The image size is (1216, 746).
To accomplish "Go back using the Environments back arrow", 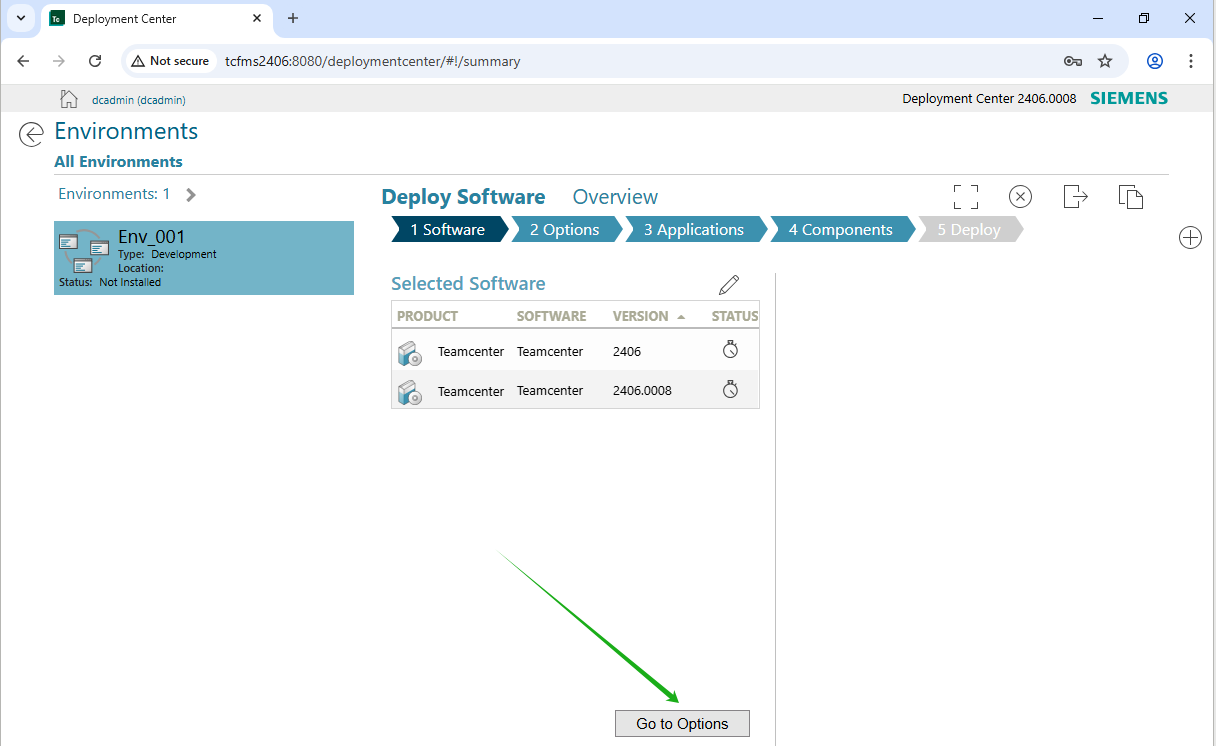I will 32,134.
